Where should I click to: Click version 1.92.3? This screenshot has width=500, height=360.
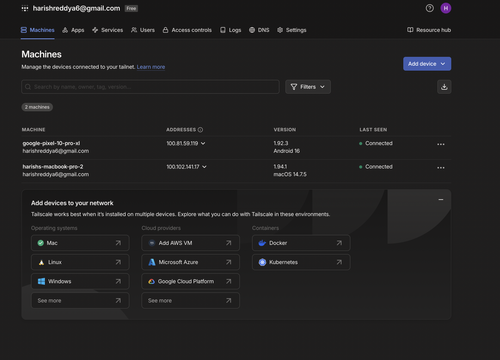click(x=281, y=143)
